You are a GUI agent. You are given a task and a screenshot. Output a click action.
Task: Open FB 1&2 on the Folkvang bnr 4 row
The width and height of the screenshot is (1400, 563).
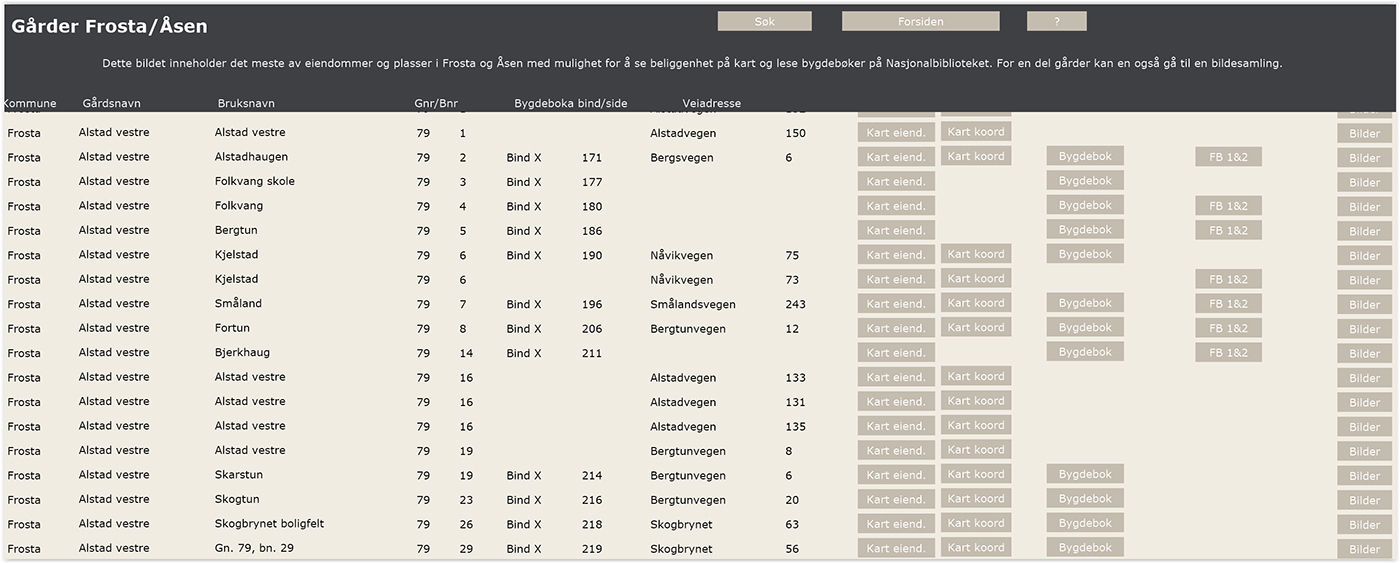pos(1228,205)
